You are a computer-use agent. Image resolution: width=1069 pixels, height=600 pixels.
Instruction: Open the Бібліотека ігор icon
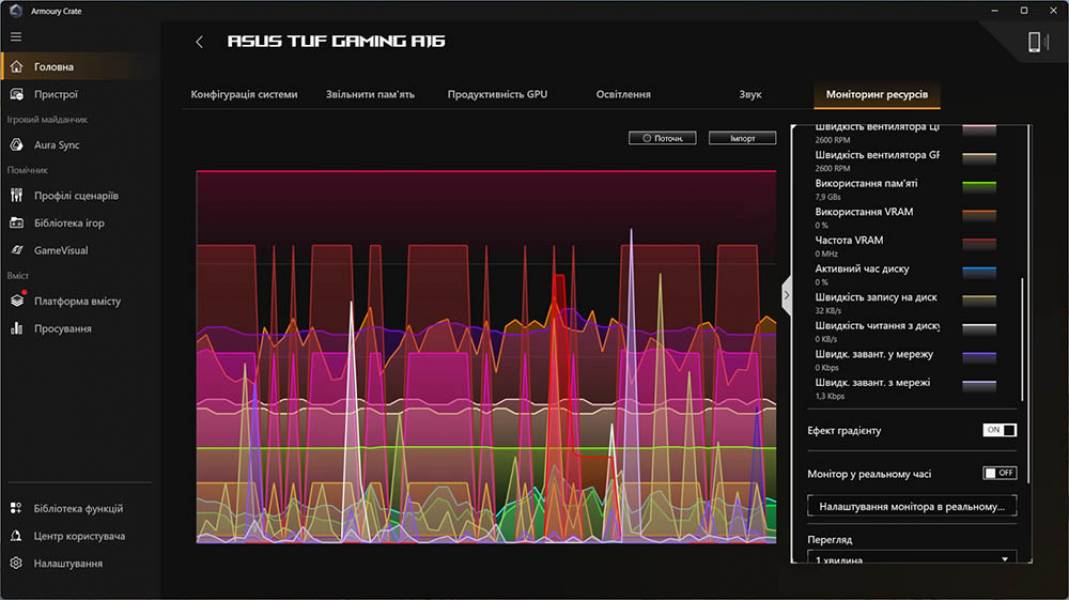pos(17,222)
